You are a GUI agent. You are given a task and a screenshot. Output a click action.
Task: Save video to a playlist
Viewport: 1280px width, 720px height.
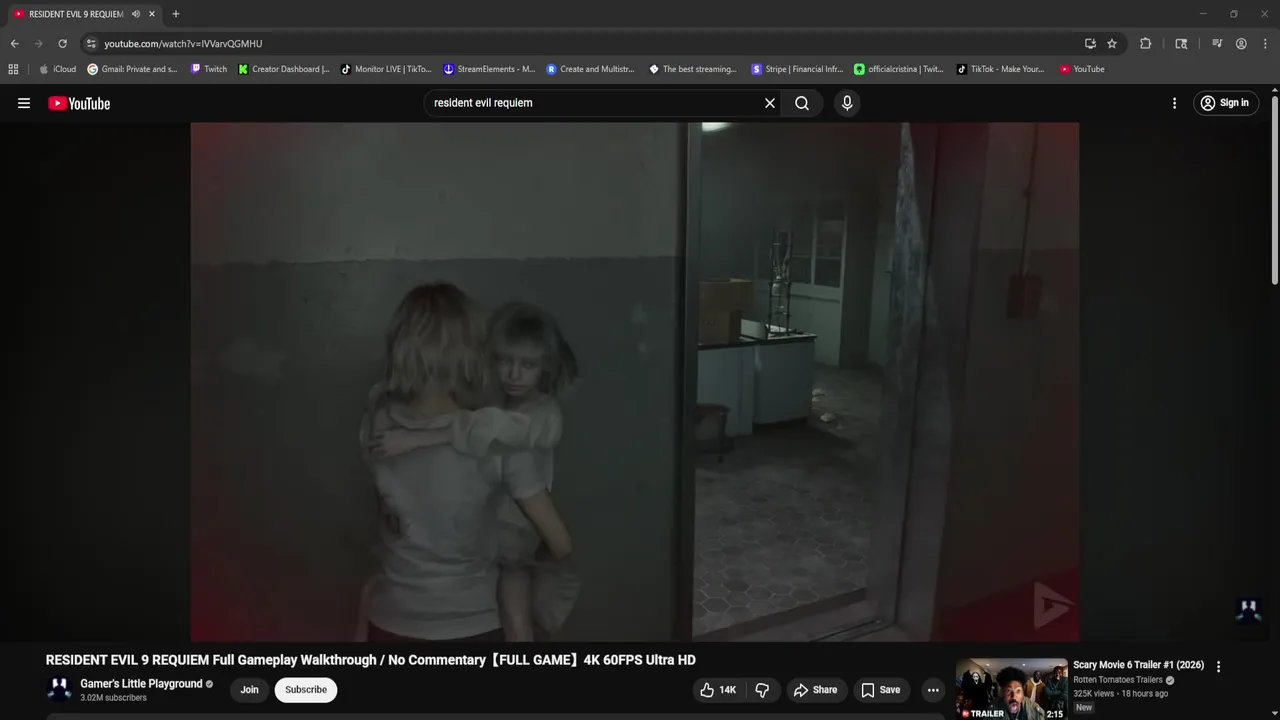tap(880, 690)
